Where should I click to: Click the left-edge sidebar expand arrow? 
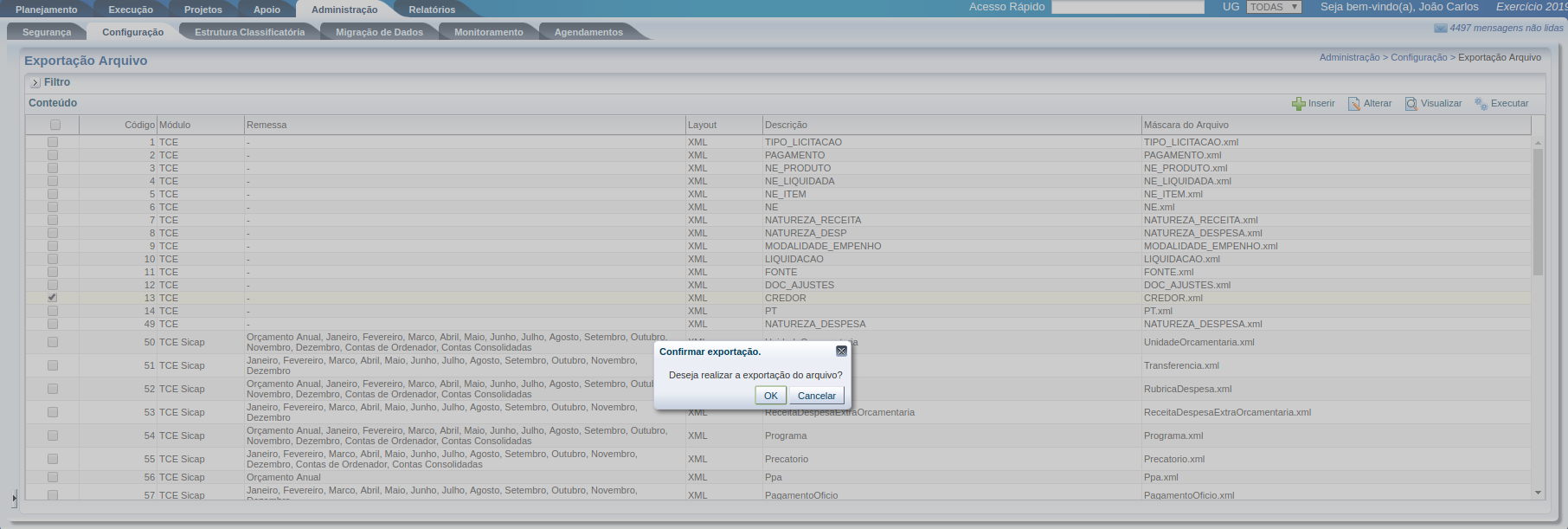(x=14, y=499)
